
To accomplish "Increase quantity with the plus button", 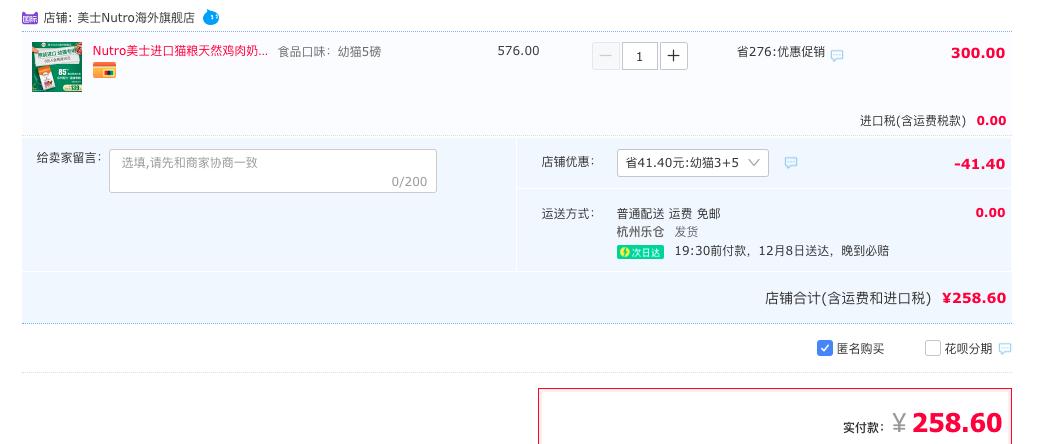I will pyautogui.click(x=673, y=56).
